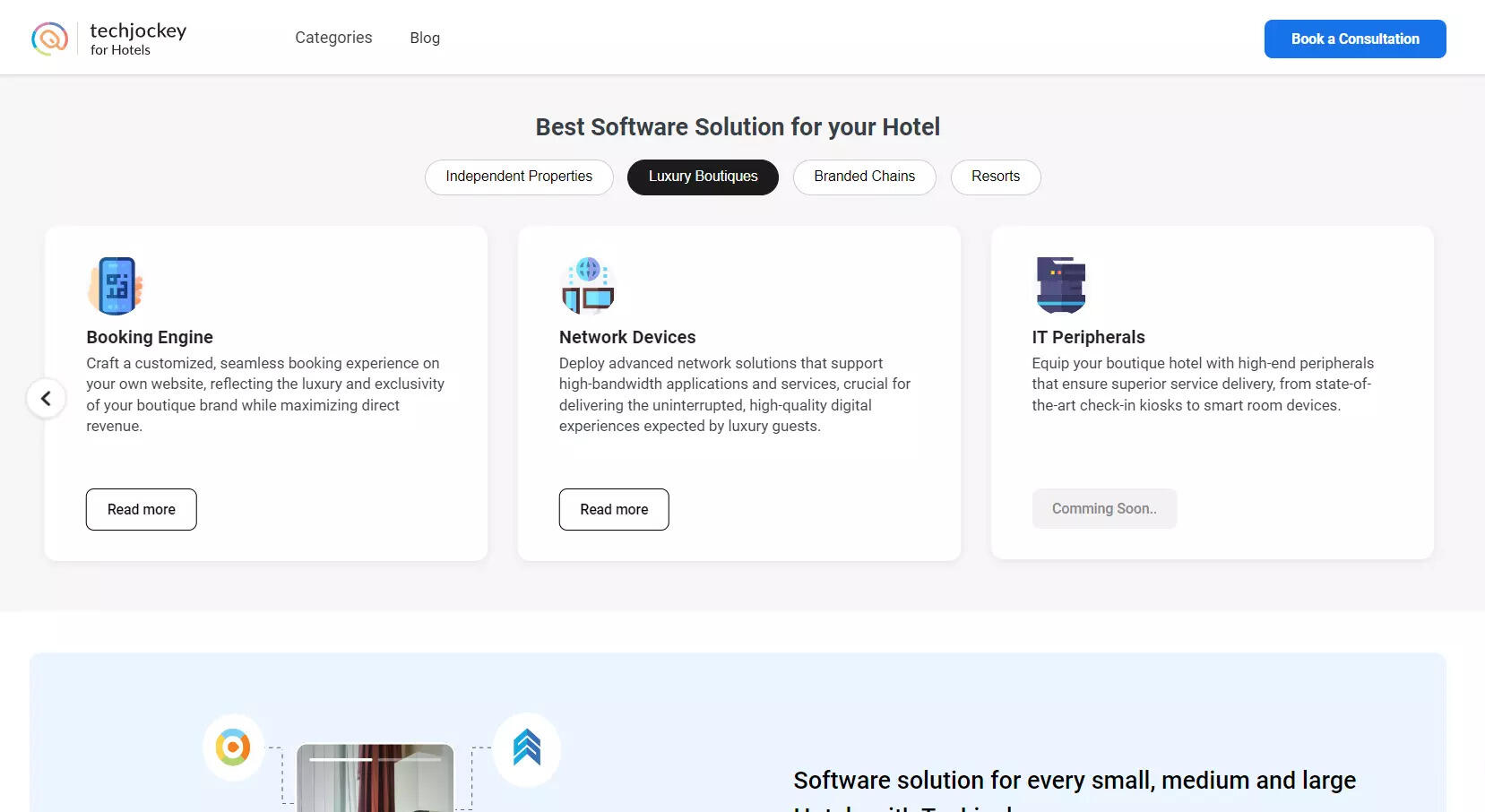Select the Luxury Boutiques tab
Image resolution: width=1485 pixels, height=812 pixels.
pyautogui.click(x=703, y=177)
